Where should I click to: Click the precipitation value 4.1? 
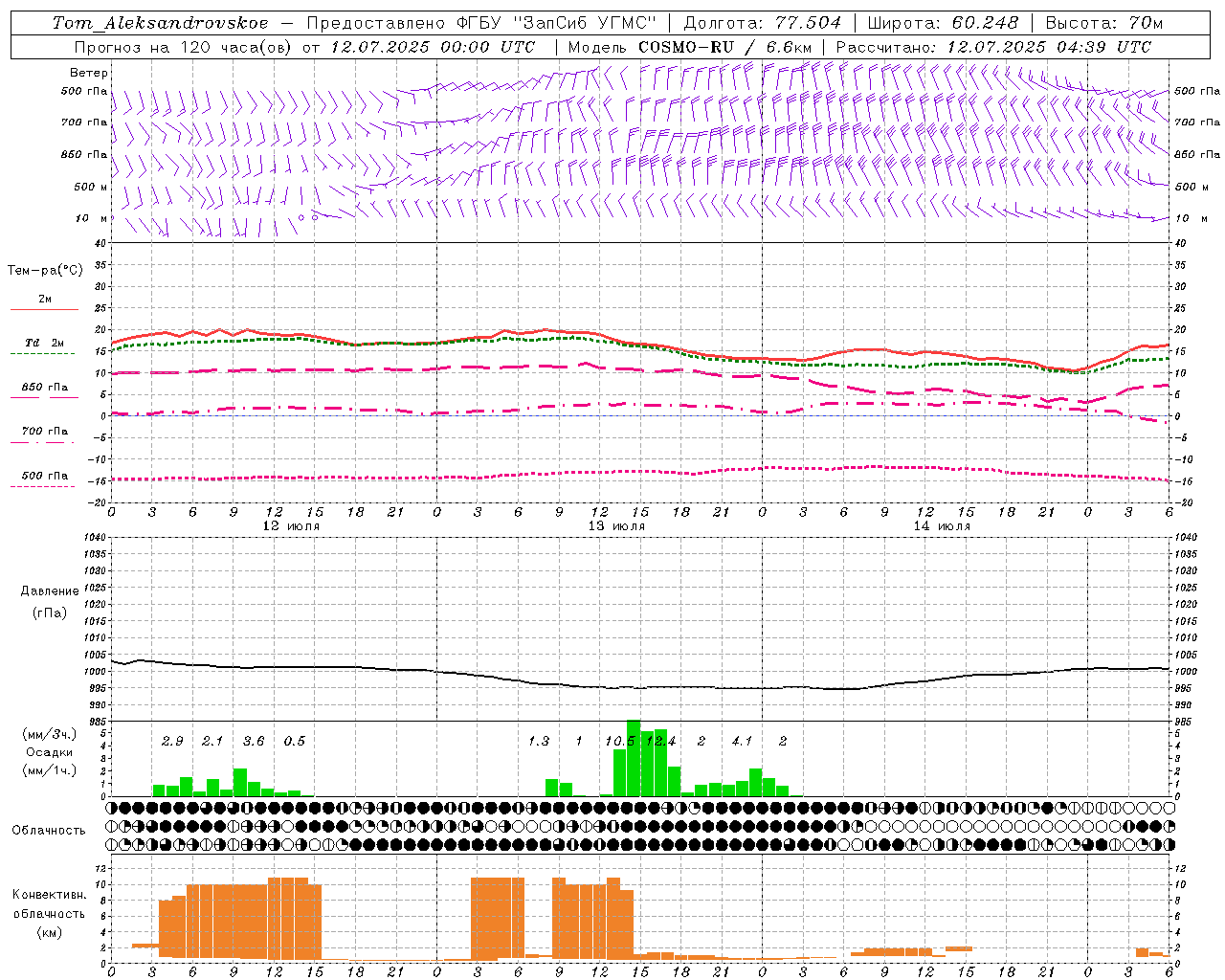coord(742,742)
